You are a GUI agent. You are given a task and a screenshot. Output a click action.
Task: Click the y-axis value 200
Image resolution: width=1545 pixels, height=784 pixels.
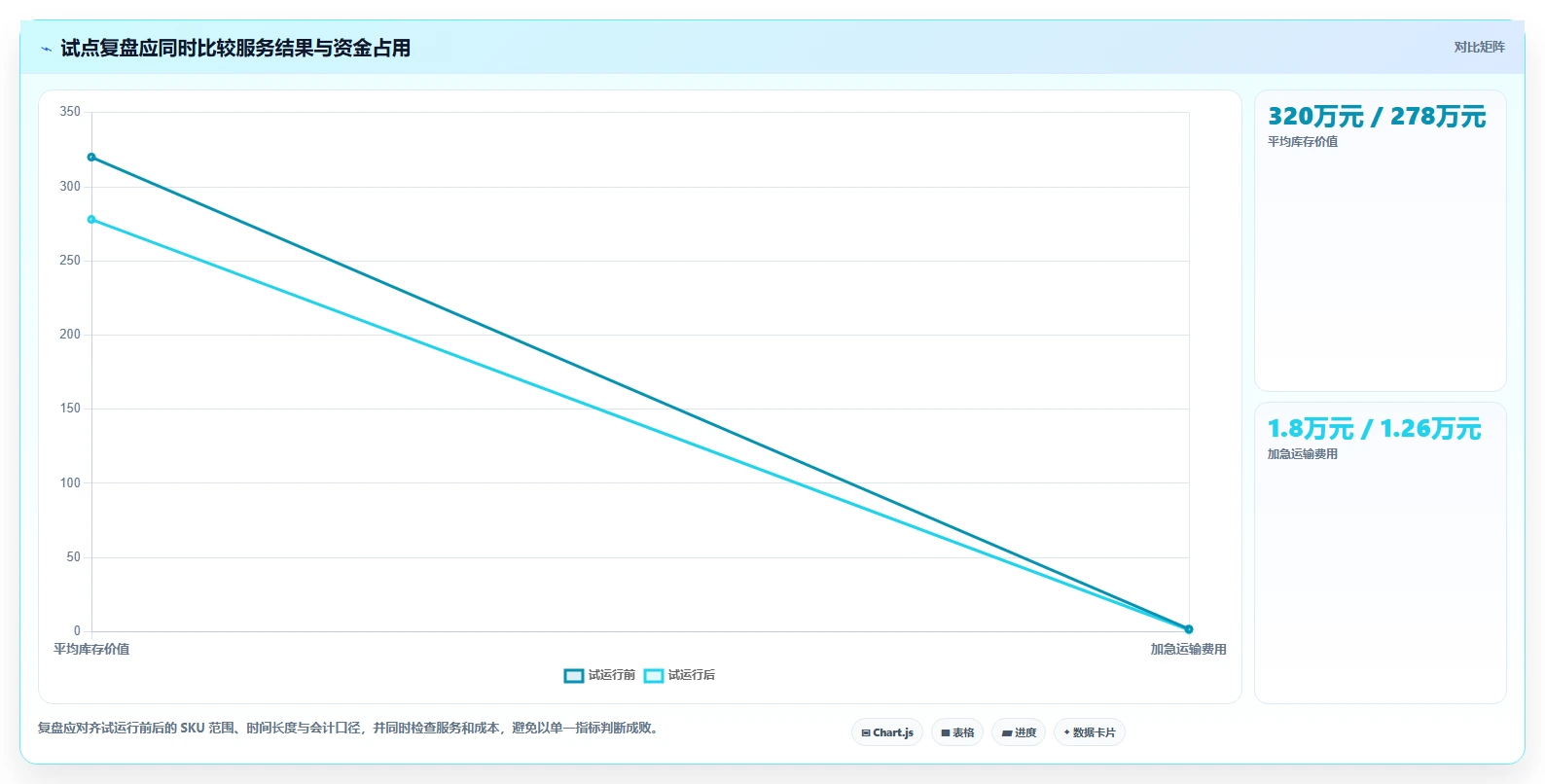tap(70, 335)
